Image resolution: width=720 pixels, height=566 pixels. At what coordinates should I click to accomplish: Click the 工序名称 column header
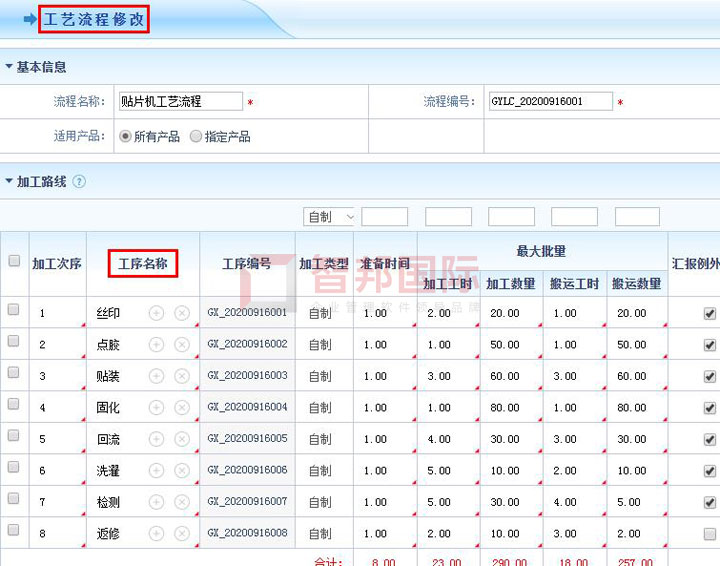(x=143, y=264)
